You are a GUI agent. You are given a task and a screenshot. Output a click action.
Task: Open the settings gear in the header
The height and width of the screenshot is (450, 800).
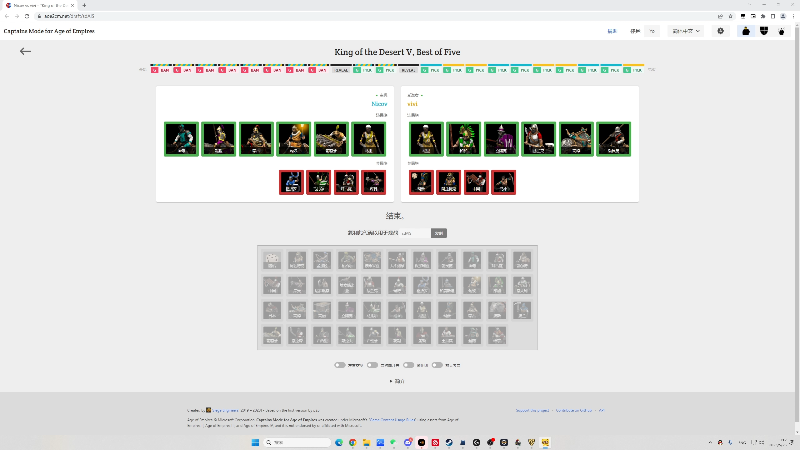(720, 31)
